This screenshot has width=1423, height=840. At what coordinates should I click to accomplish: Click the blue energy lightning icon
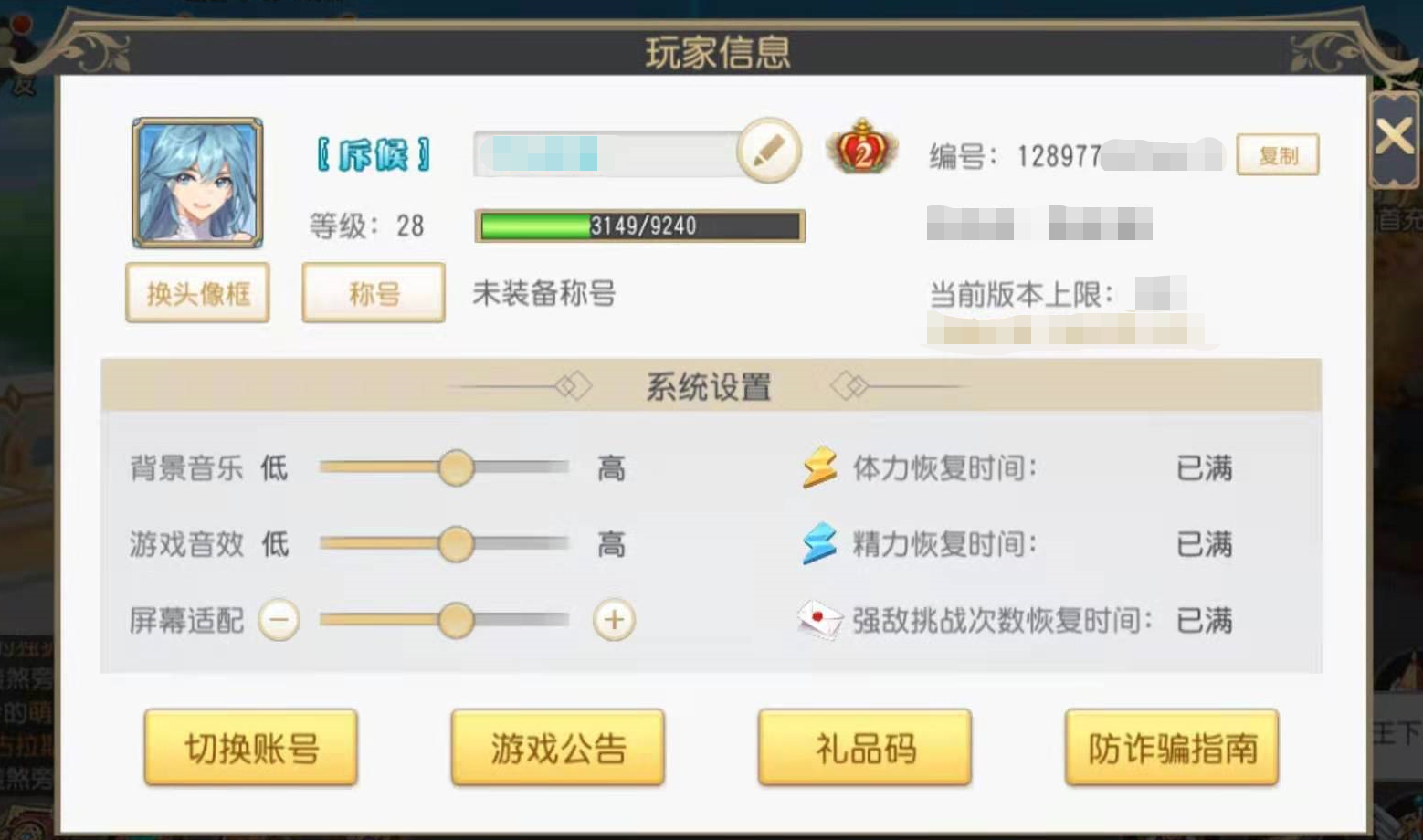819,543
